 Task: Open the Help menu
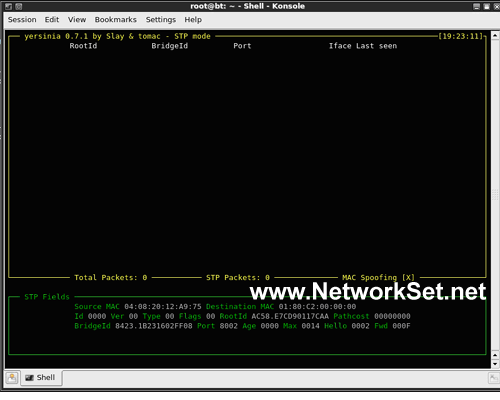pyautogui.click(x=193, y=20)
